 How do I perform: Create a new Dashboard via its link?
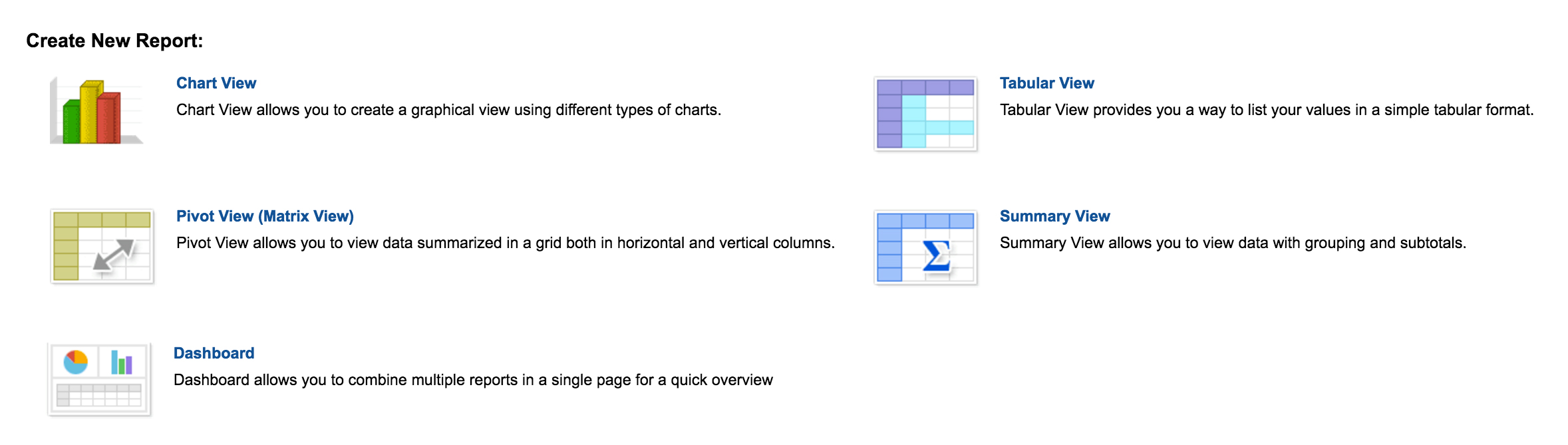coord(214,353)
